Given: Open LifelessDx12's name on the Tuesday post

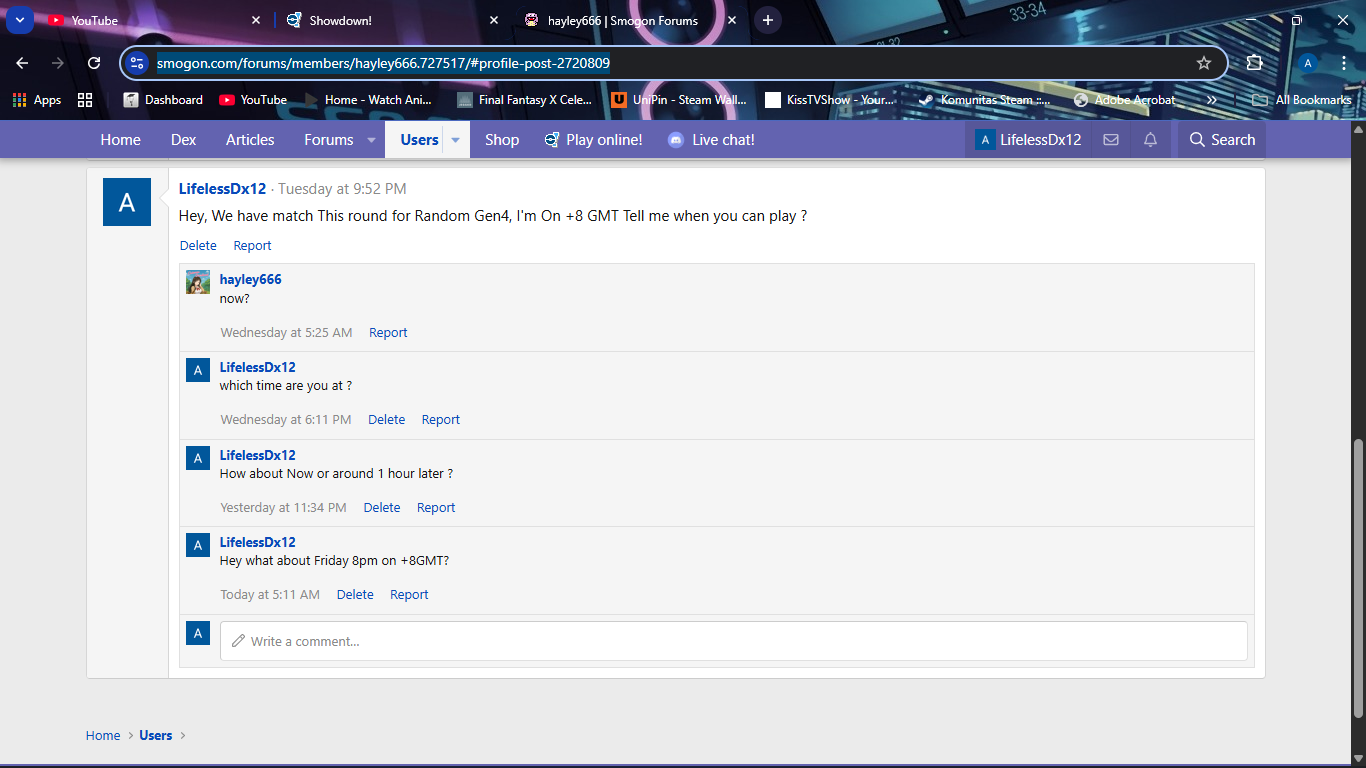Looking at the screenshot, I should [x=222, y=189].
